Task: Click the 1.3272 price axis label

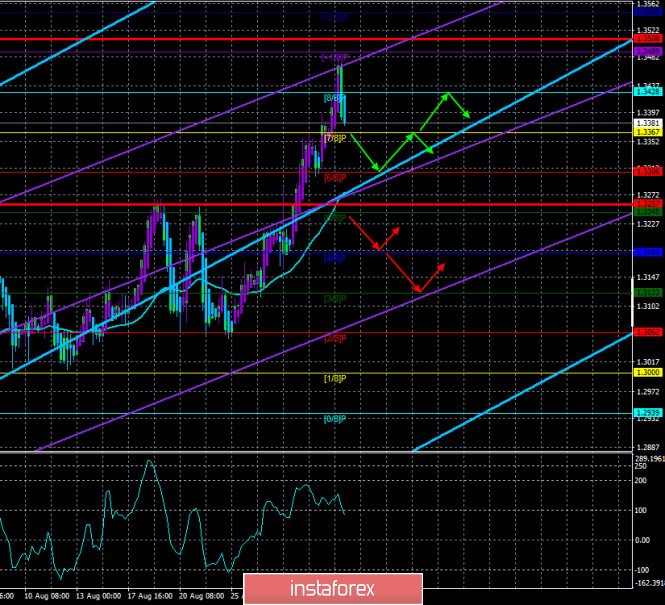Action: click(648, 195)
